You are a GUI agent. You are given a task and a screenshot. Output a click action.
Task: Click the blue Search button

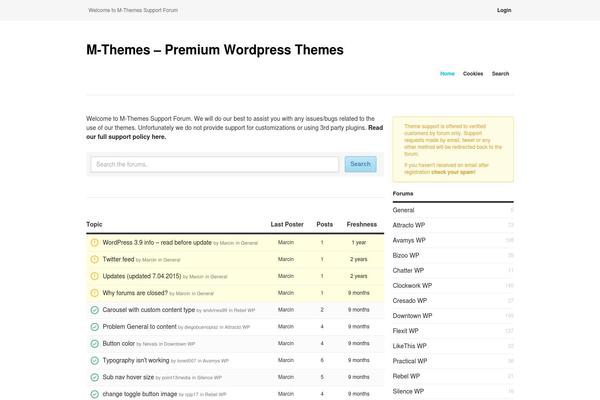pos(360,164)
